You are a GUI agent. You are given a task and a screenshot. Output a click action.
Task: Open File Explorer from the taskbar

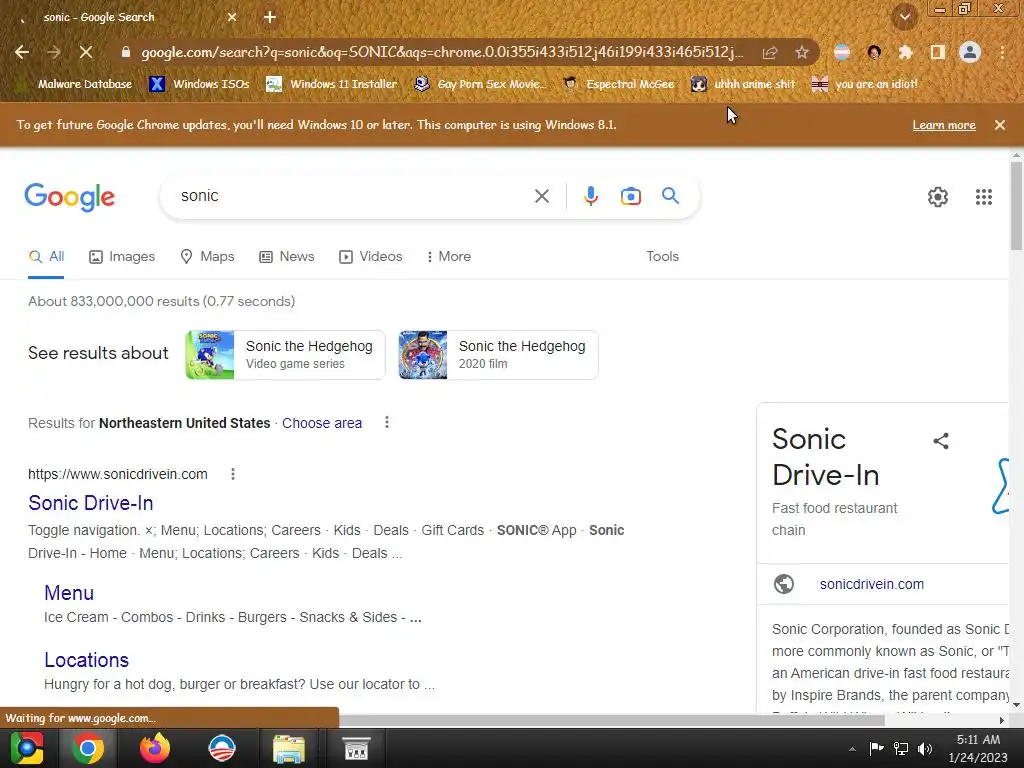(289, 748)
